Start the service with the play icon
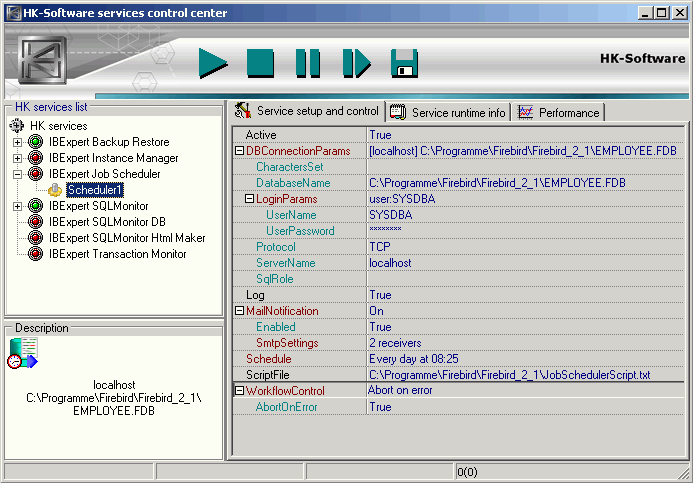 pyautogui.click(x=213, y=63)
